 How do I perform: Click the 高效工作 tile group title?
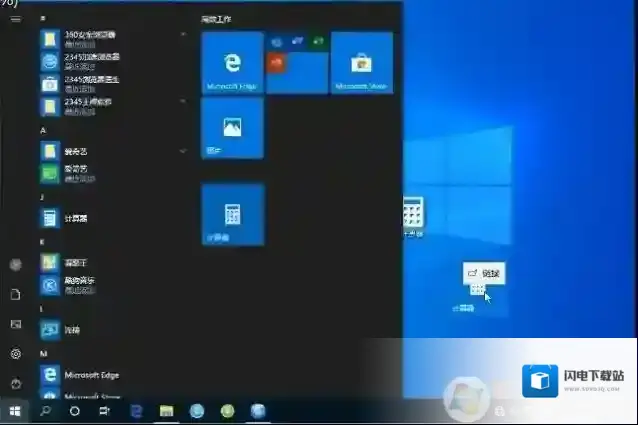tap(216, 19)
